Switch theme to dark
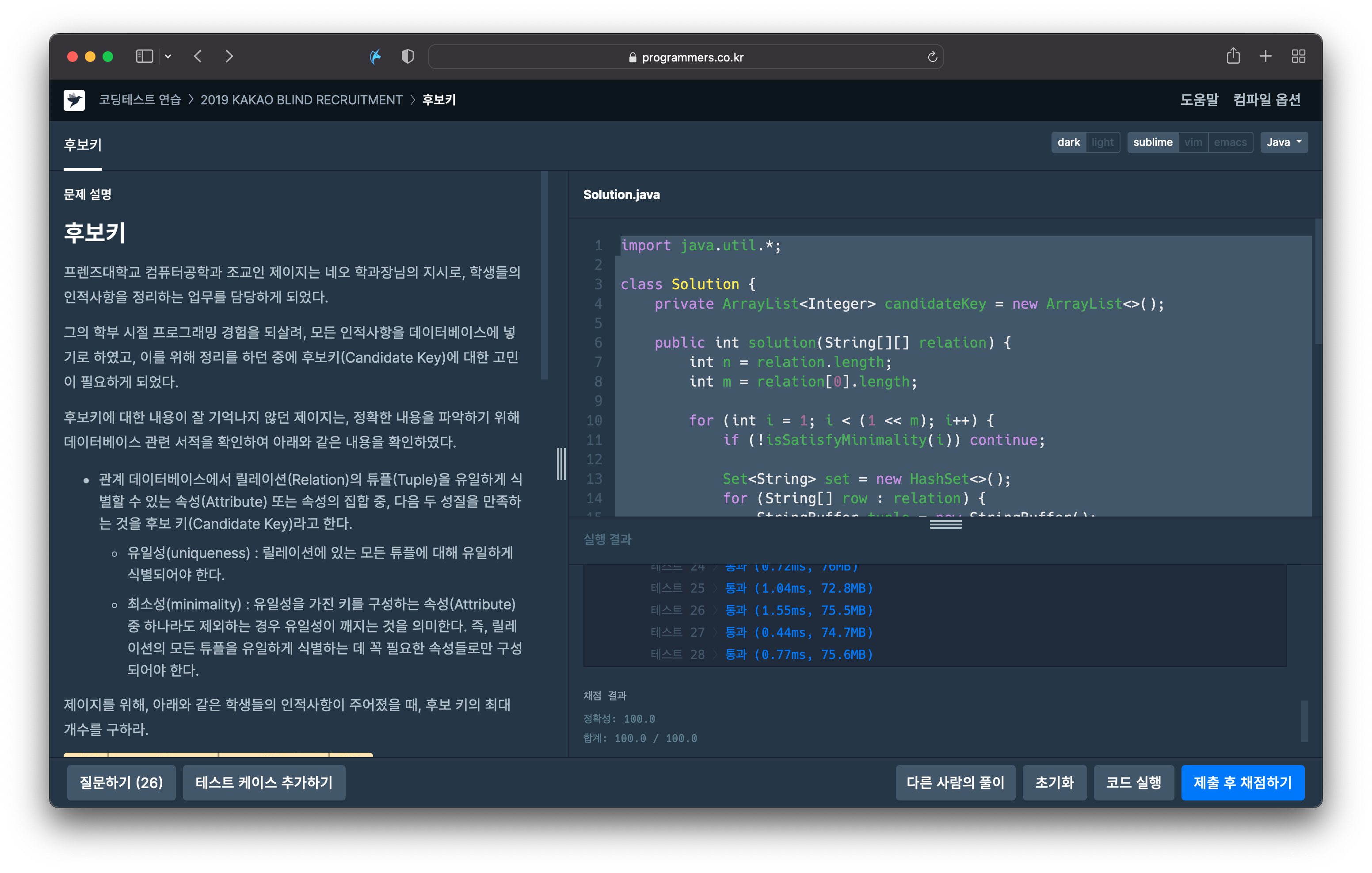 click(1068, 142)
